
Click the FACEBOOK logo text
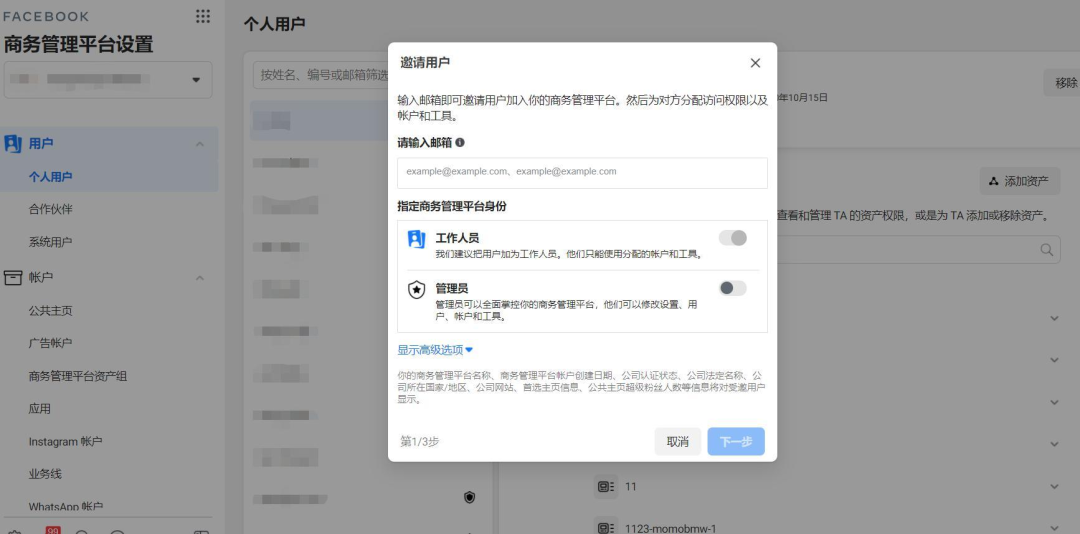46,16
